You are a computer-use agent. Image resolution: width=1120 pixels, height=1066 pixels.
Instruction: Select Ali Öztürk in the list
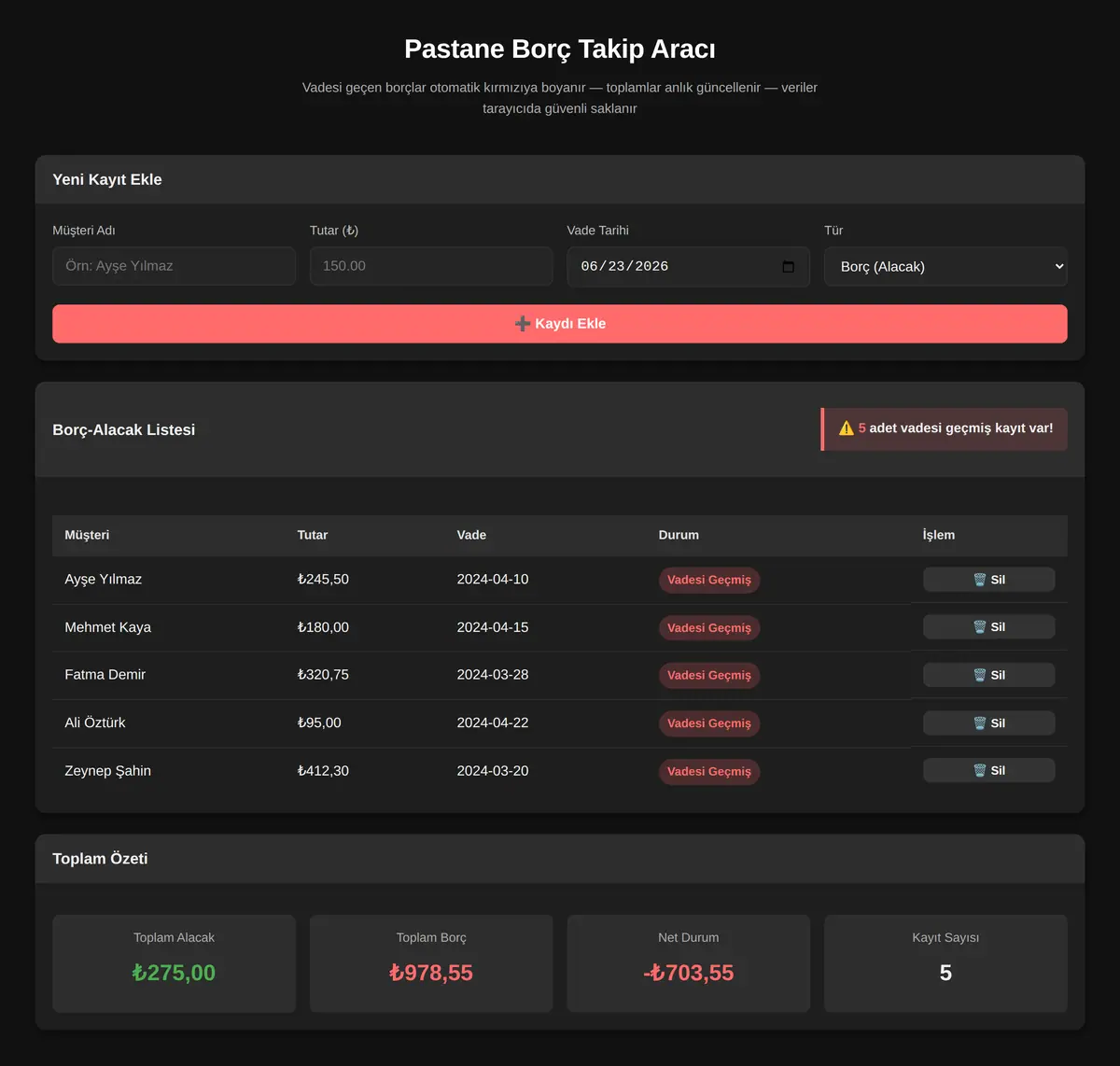click(95, 723)
